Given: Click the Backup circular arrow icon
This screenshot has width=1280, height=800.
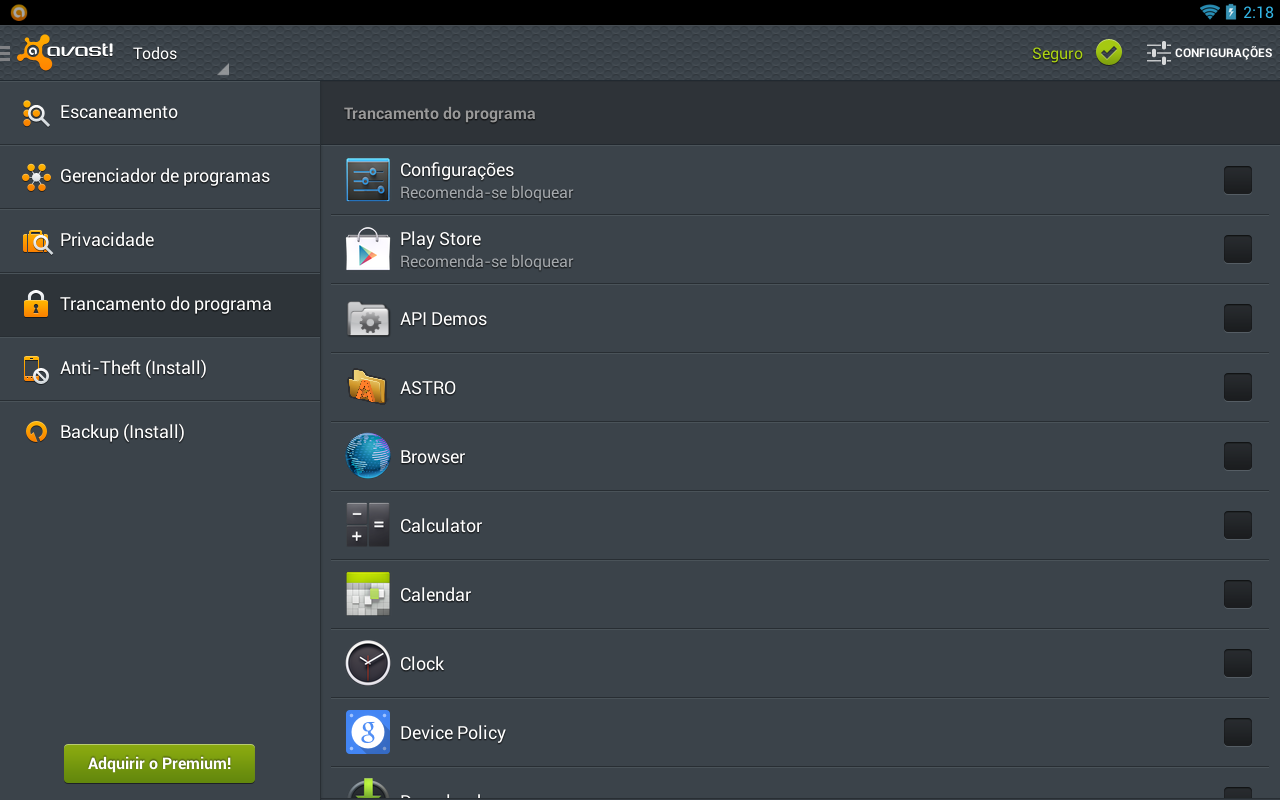Looking at the screenshot, I should (x=35, y=431).
